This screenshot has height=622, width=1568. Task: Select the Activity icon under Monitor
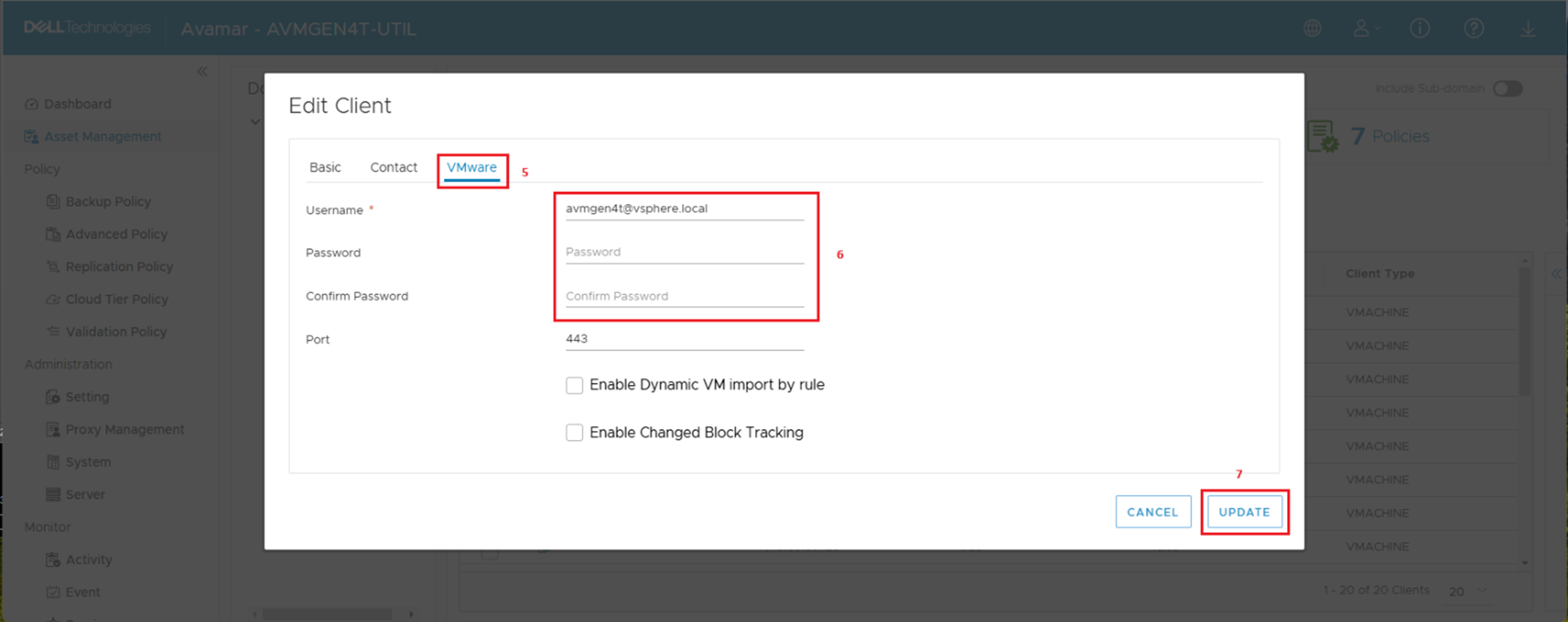coord(52,559)
